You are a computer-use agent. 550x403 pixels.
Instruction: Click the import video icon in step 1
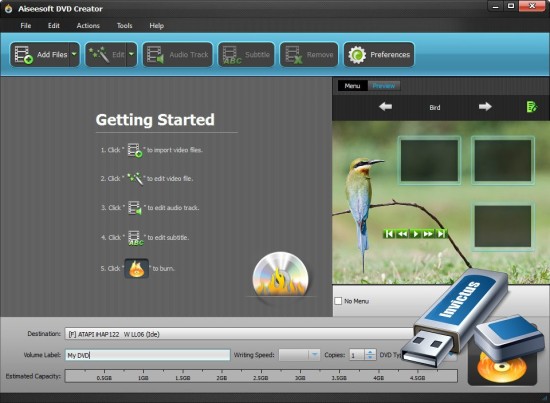click(x=135, y=150)
